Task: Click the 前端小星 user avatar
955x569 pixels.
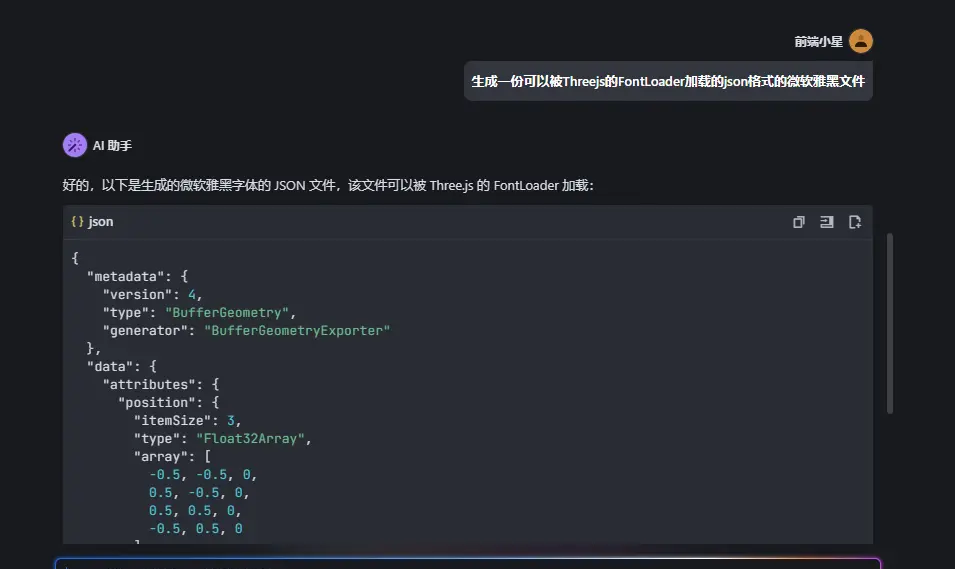Action: click(x=861, y=41)
